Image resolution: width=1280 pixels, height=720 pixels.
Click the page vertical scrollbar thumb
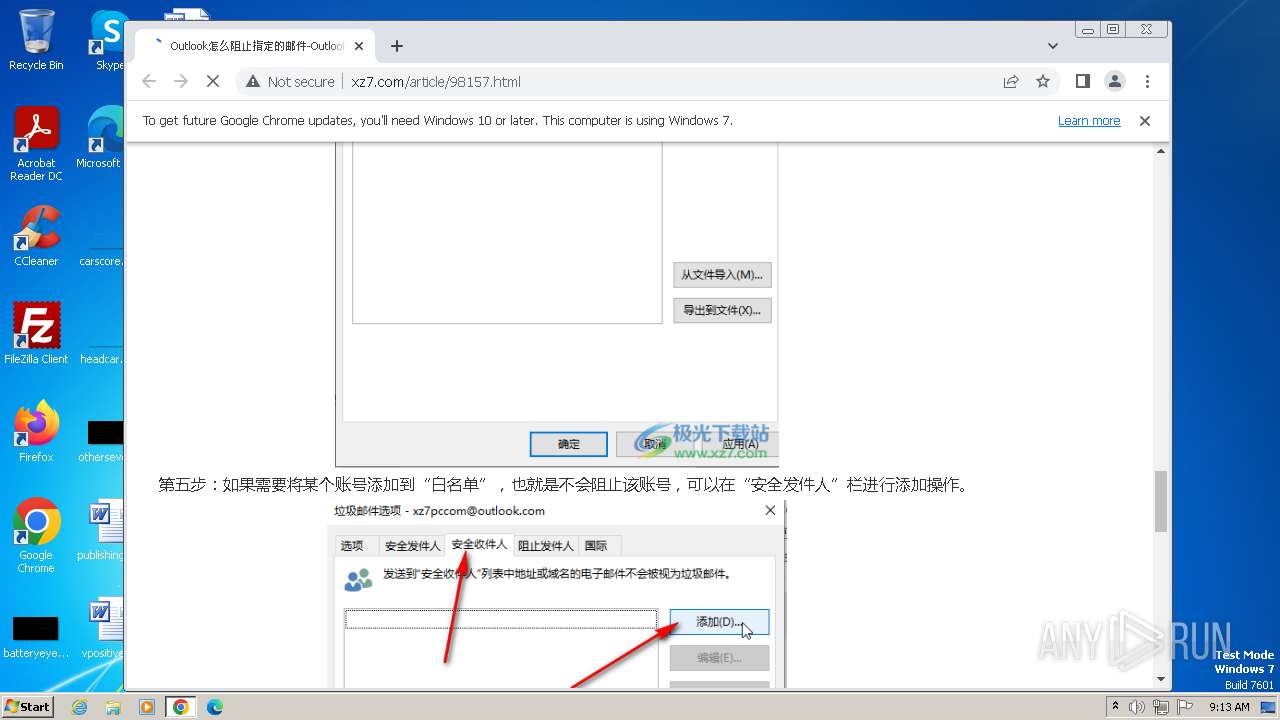pyautogui.click(x=1161, y=501)
